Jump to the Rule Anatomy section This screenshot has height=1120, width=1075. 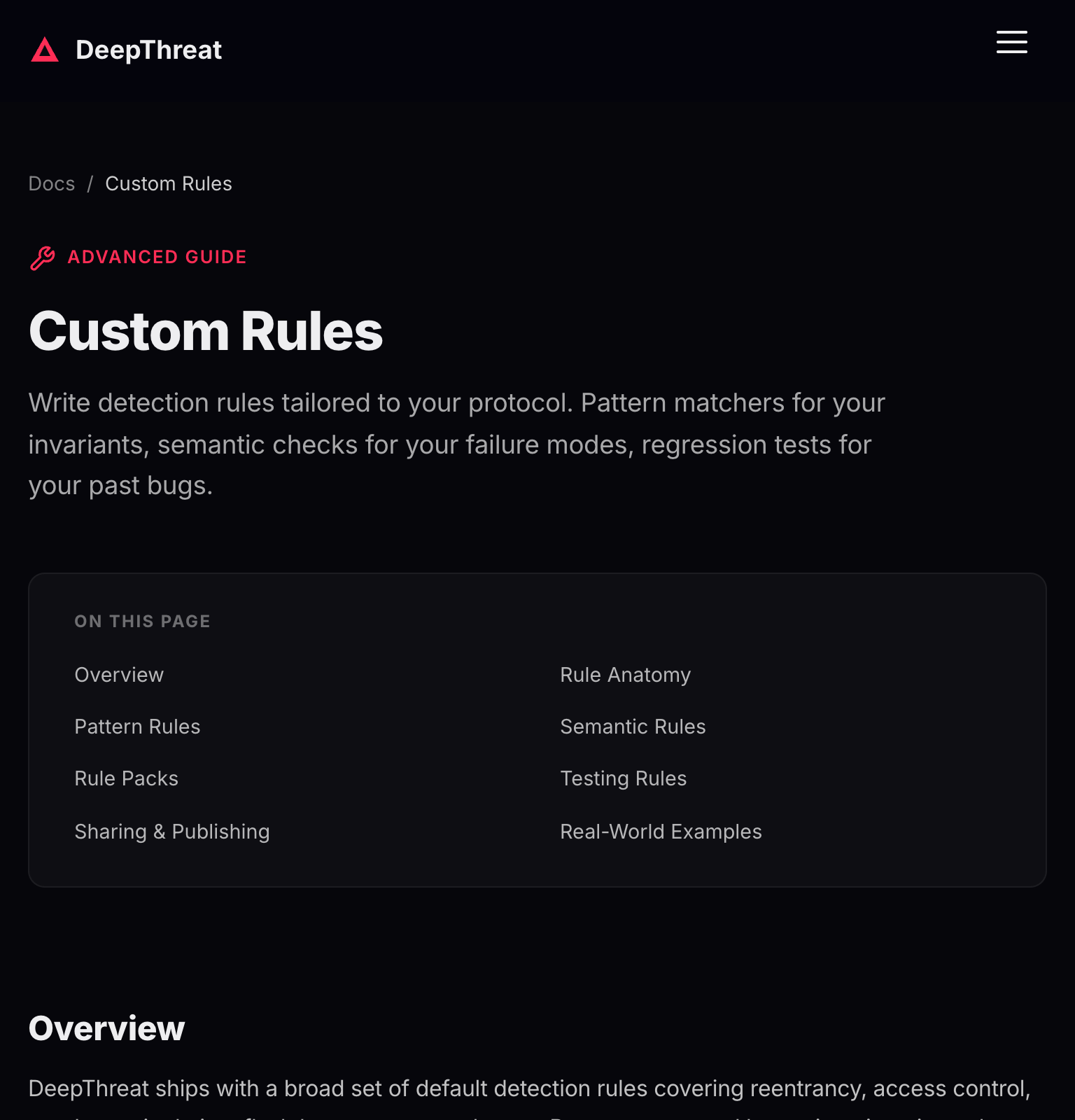coord(625,675)
